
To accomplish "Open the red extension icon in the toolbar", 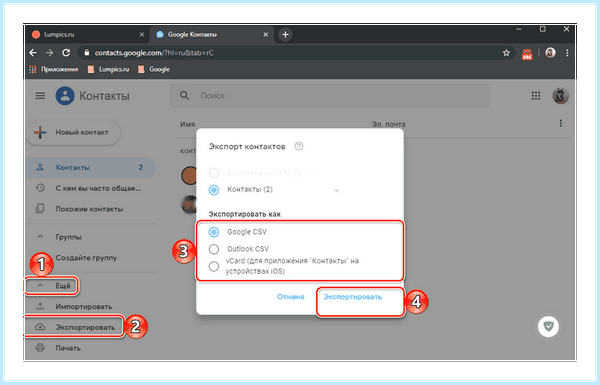I will click(527, 54).
